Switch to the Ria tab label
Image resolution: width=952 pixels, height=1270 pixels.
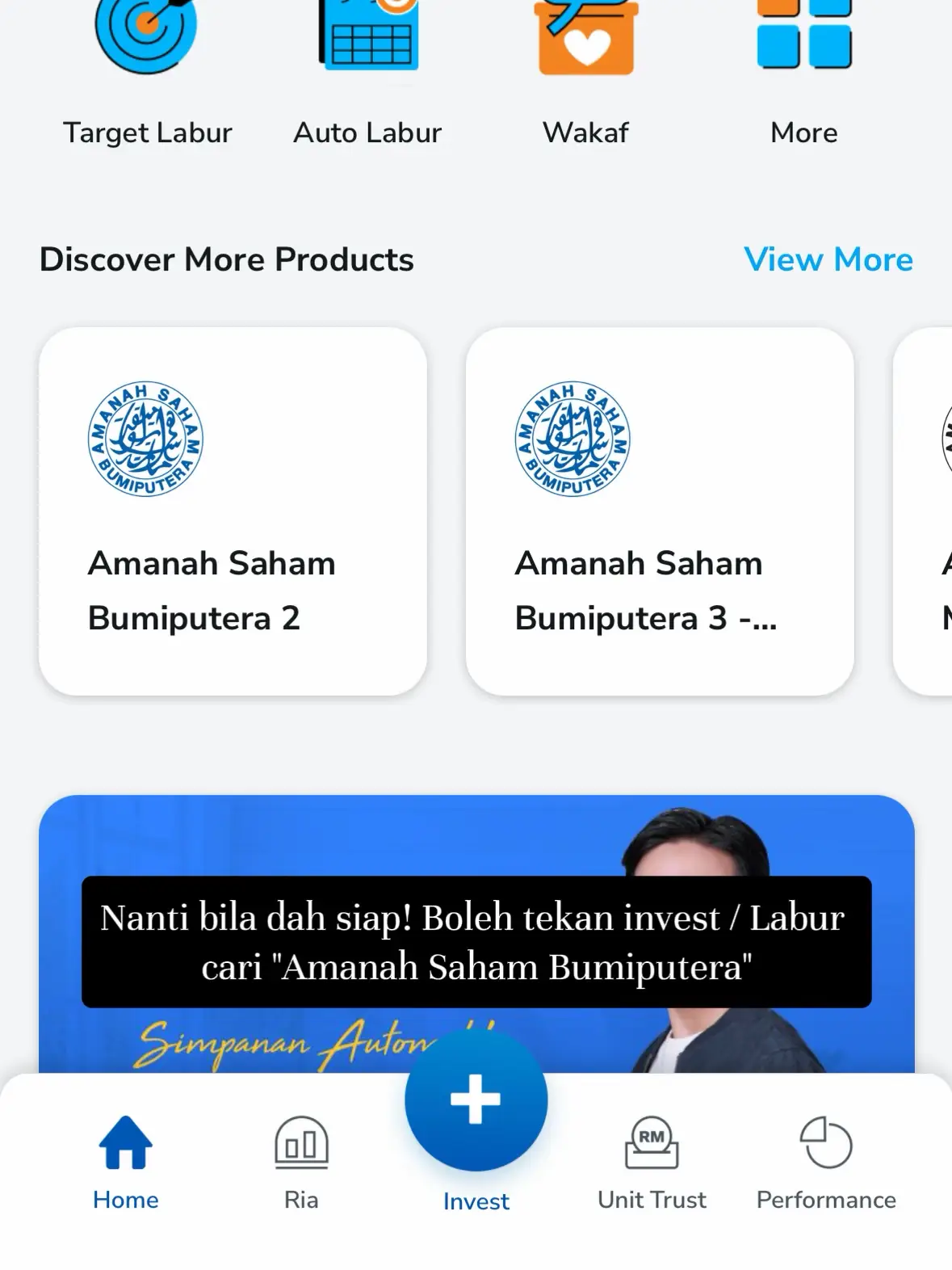301,1200
